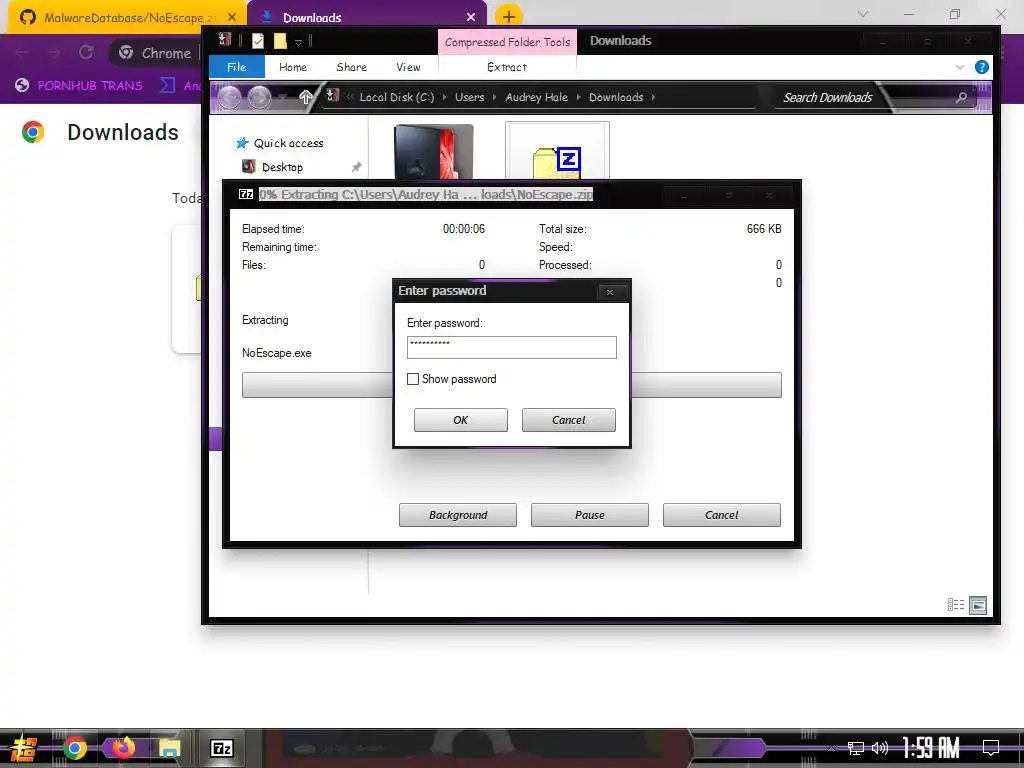Click Downloads breadcrumb in address bar
The width and height of the screenshot is (1024, 768).
[616, 97]
